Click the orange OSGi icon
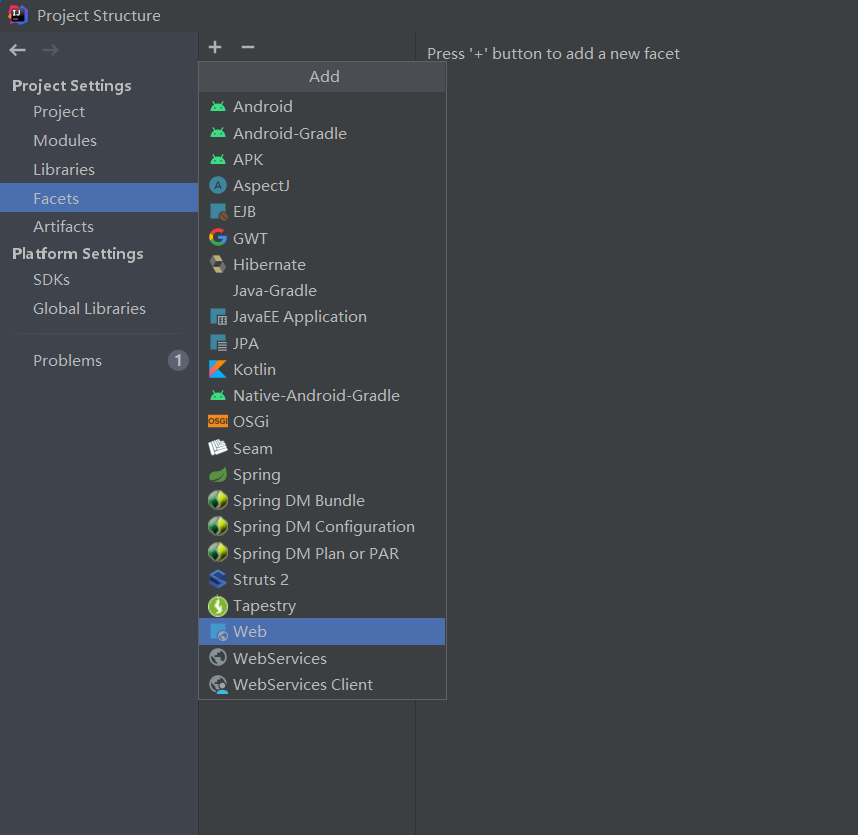This screenshot has height=835, width=858. [x=218, y=421]
